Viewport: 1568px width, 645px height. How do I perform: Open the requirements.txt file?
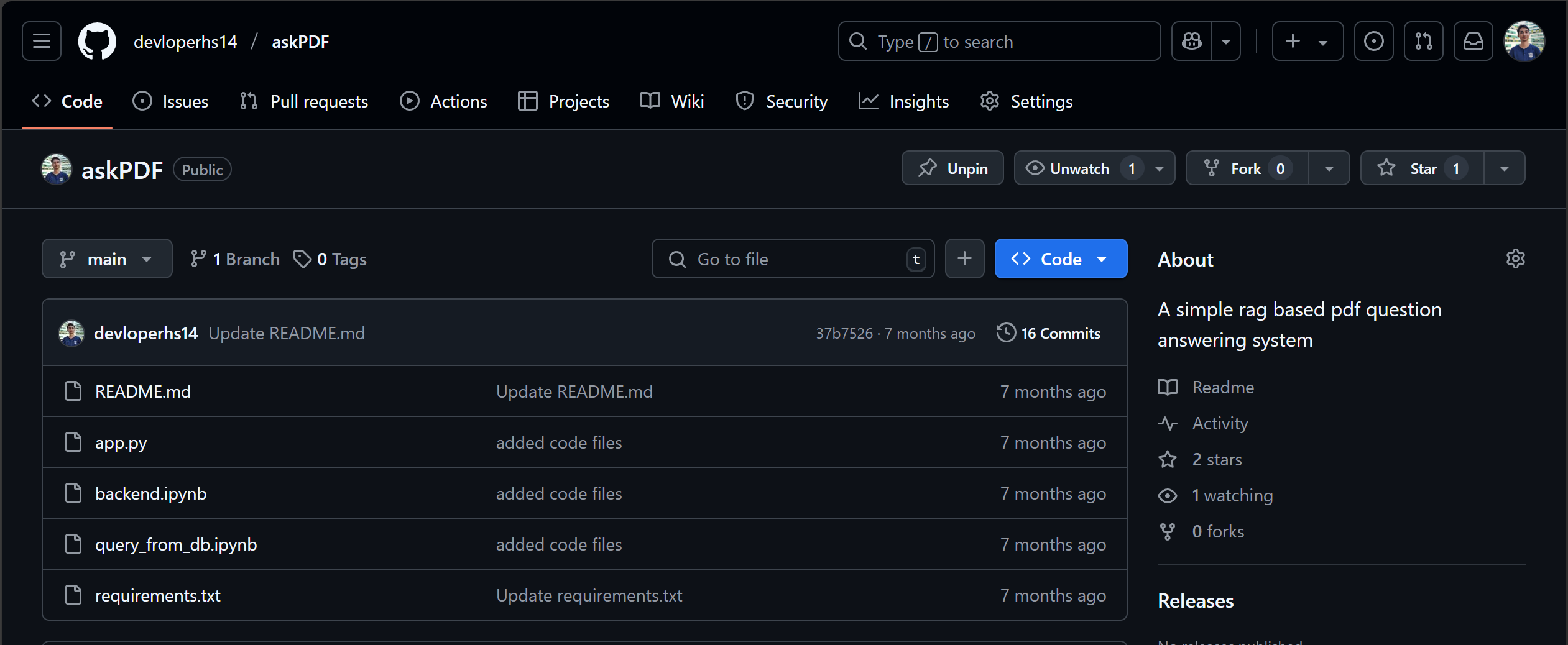pyautogui.click(x=158, y=595)
